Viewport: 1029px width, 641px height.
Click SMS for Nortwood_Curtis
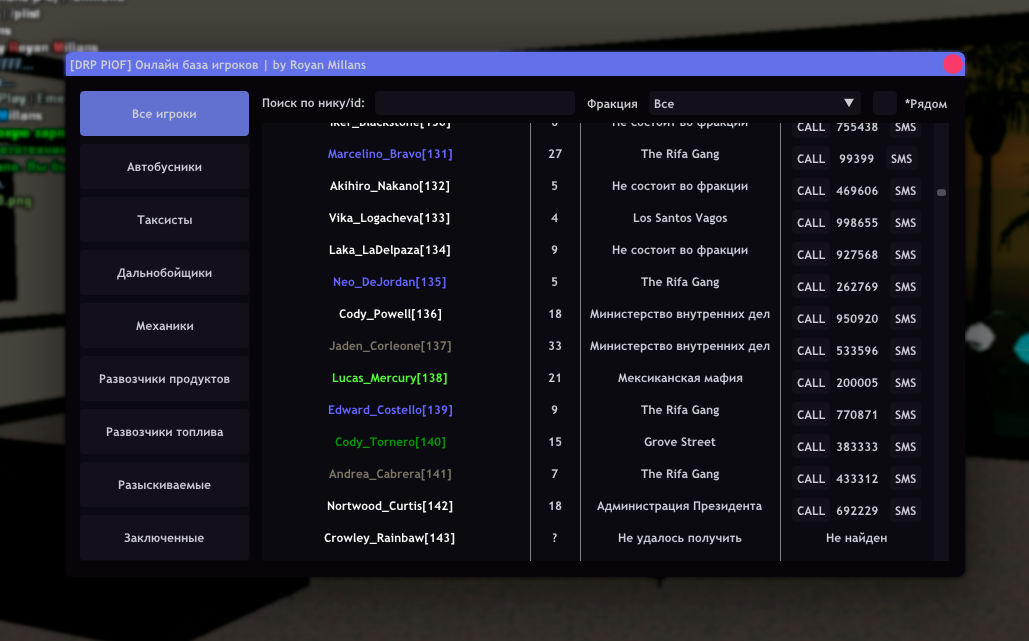pos(905,511)
